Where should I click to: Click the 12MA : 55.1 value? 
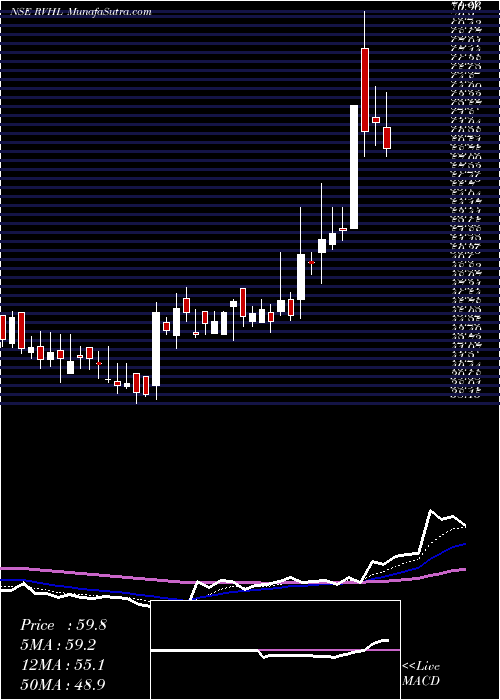tap(62, 665)
